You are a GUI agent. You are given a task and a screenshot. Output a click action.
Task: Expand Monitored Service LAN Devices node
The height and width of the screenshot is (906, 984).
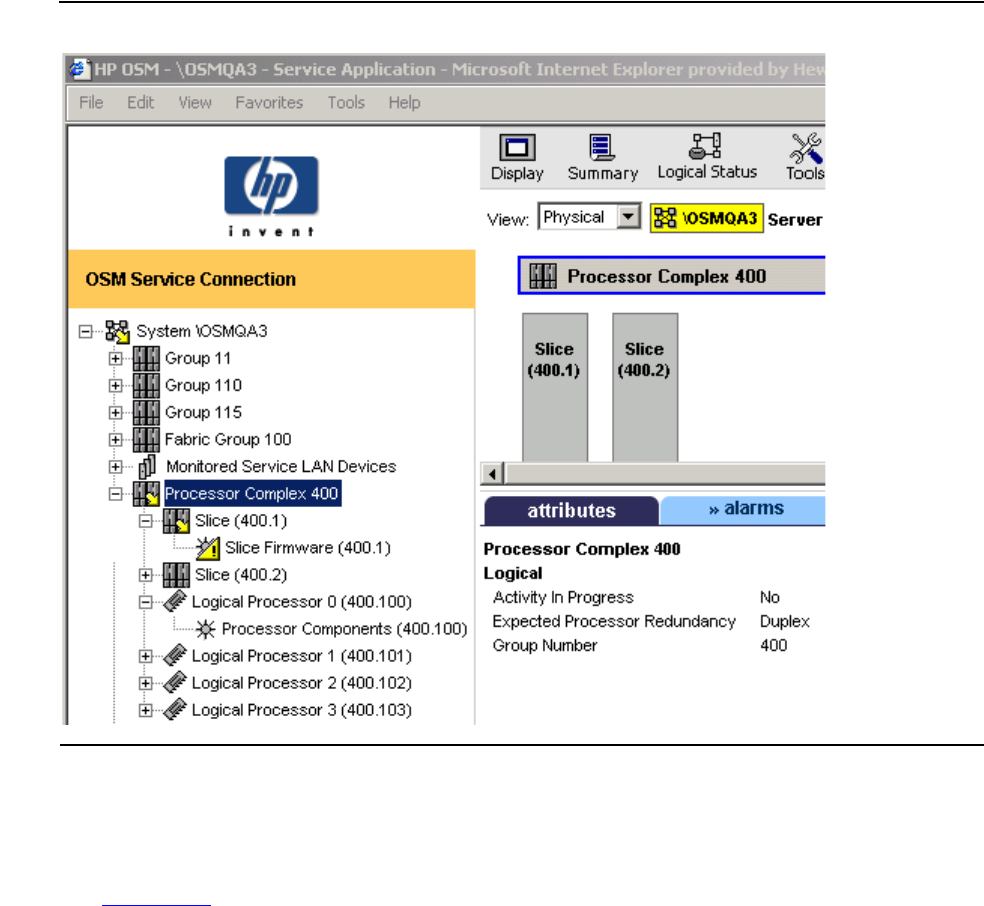click(x=115, y=466)
